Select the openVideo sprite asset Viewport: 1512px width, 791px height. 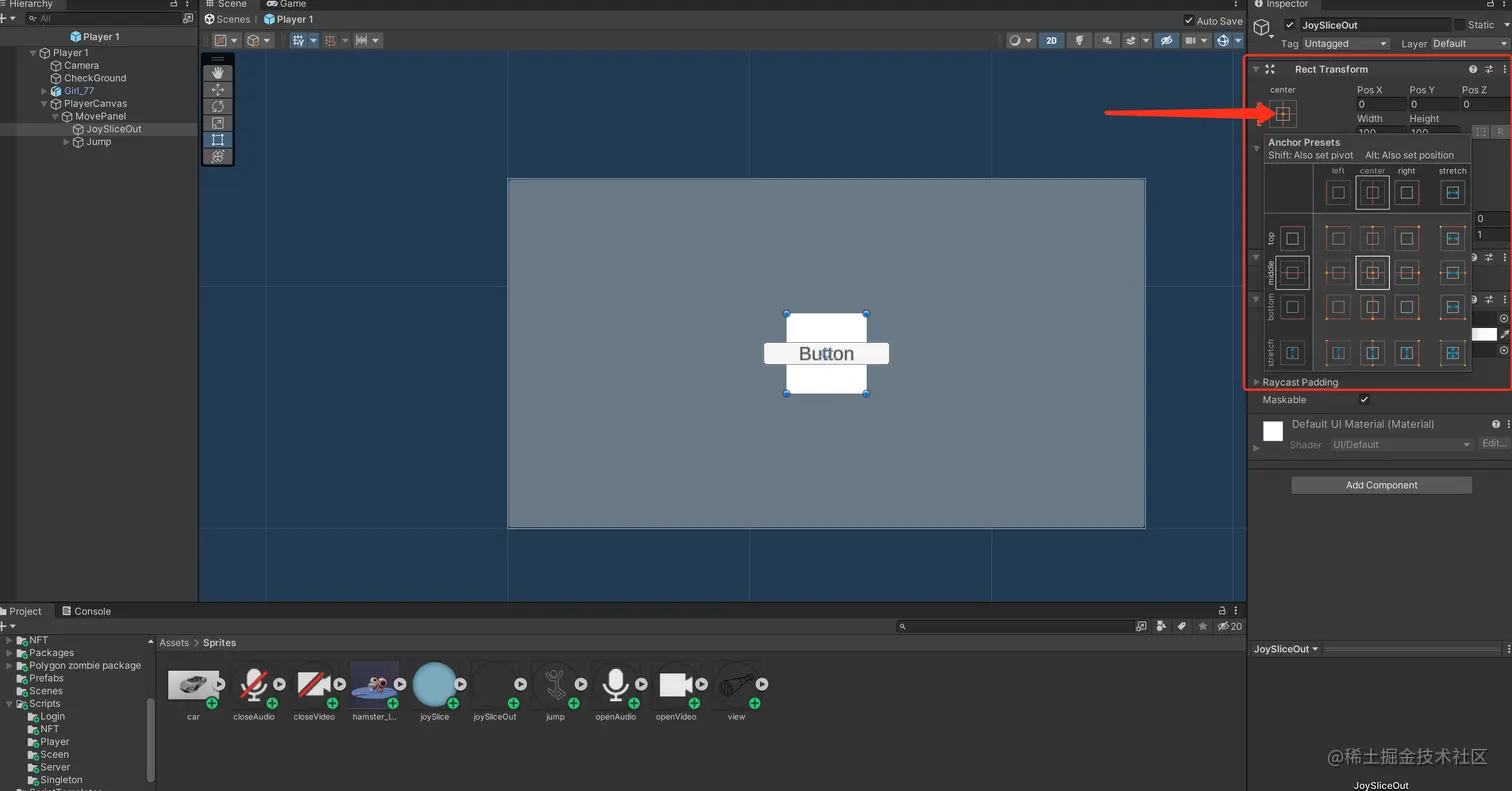point(676,685)
